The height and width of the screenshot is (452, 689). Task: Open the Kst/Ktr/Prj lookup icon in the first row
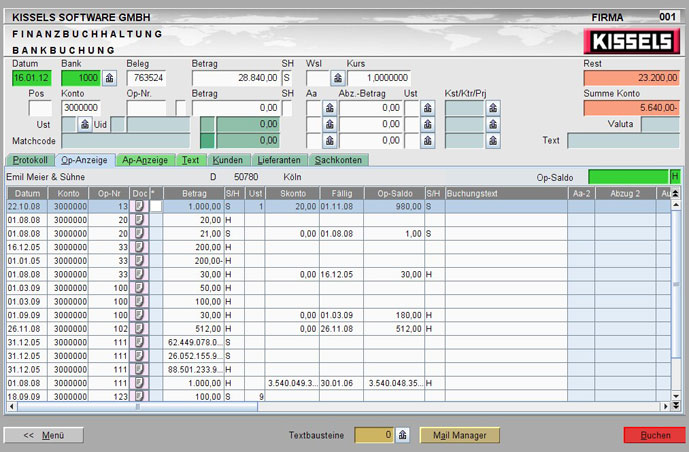pos(493,108)
